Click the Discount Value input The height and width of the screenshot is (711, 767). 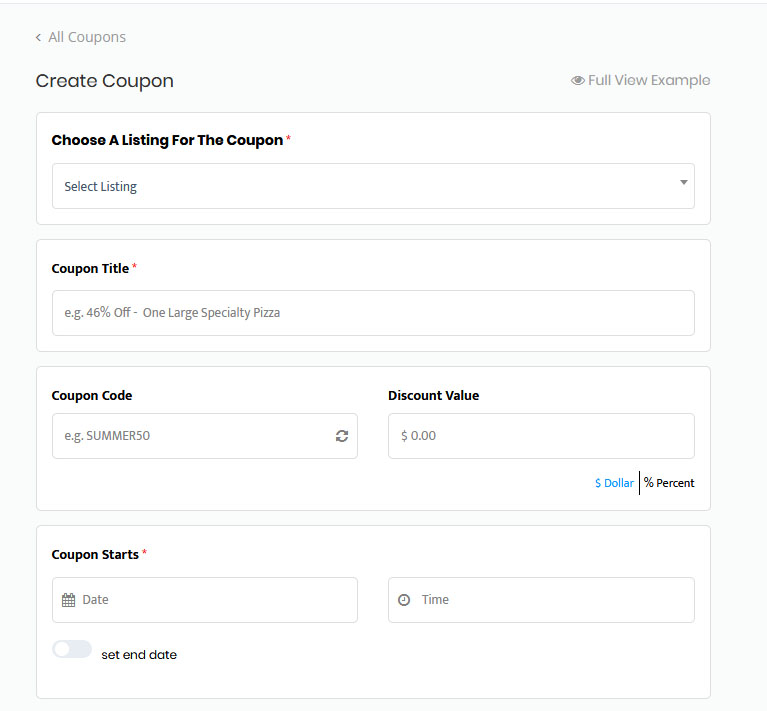point(541,436)
